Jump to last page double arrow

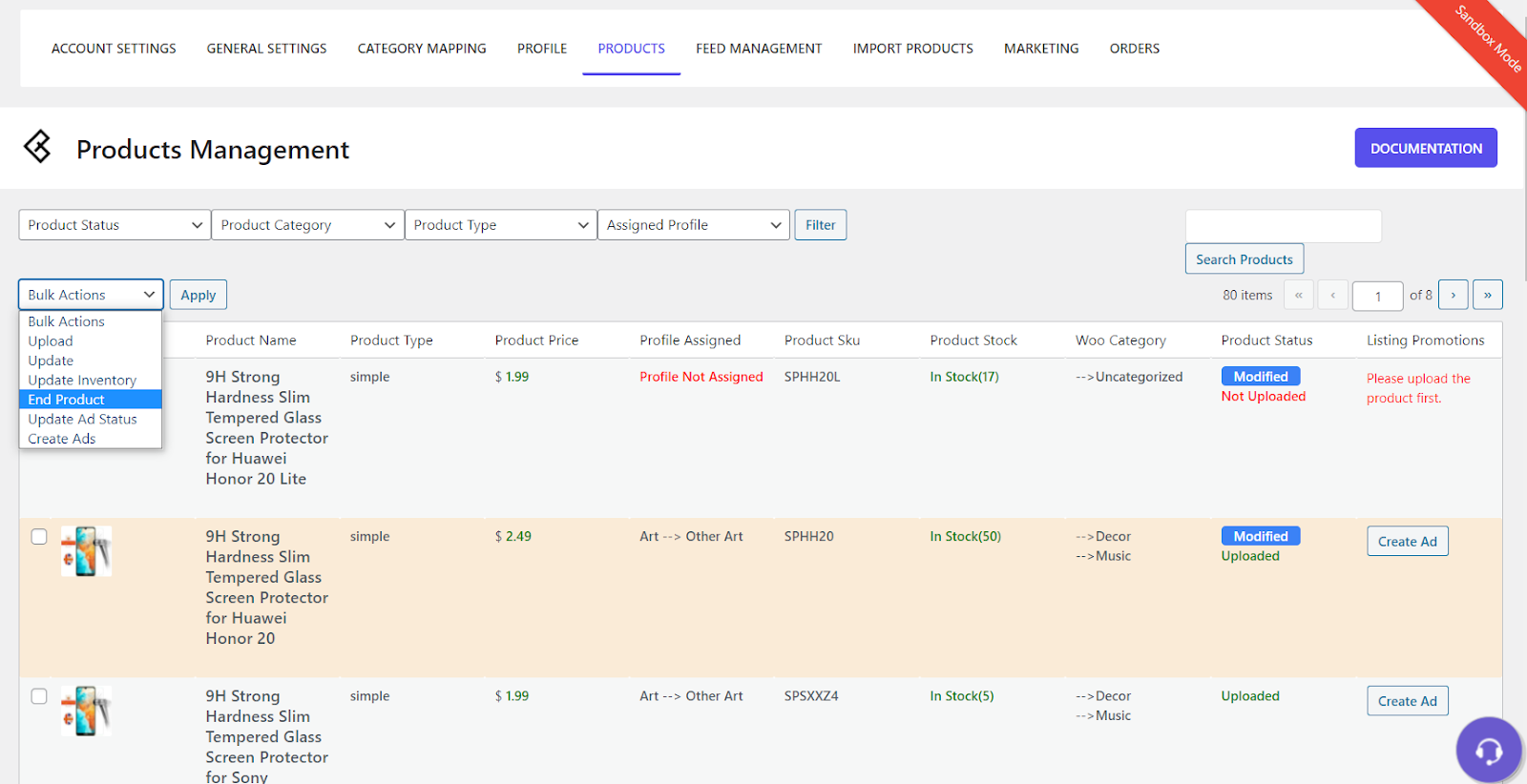(x=1487, y=295)
